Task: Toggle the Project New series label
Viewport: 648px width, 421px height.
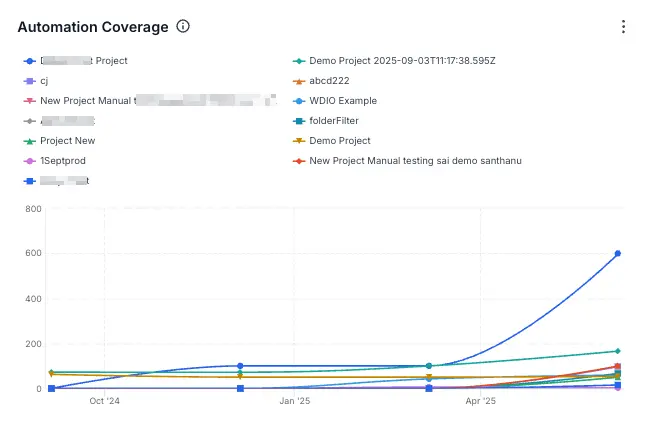Action: click(x=67, y=141)
